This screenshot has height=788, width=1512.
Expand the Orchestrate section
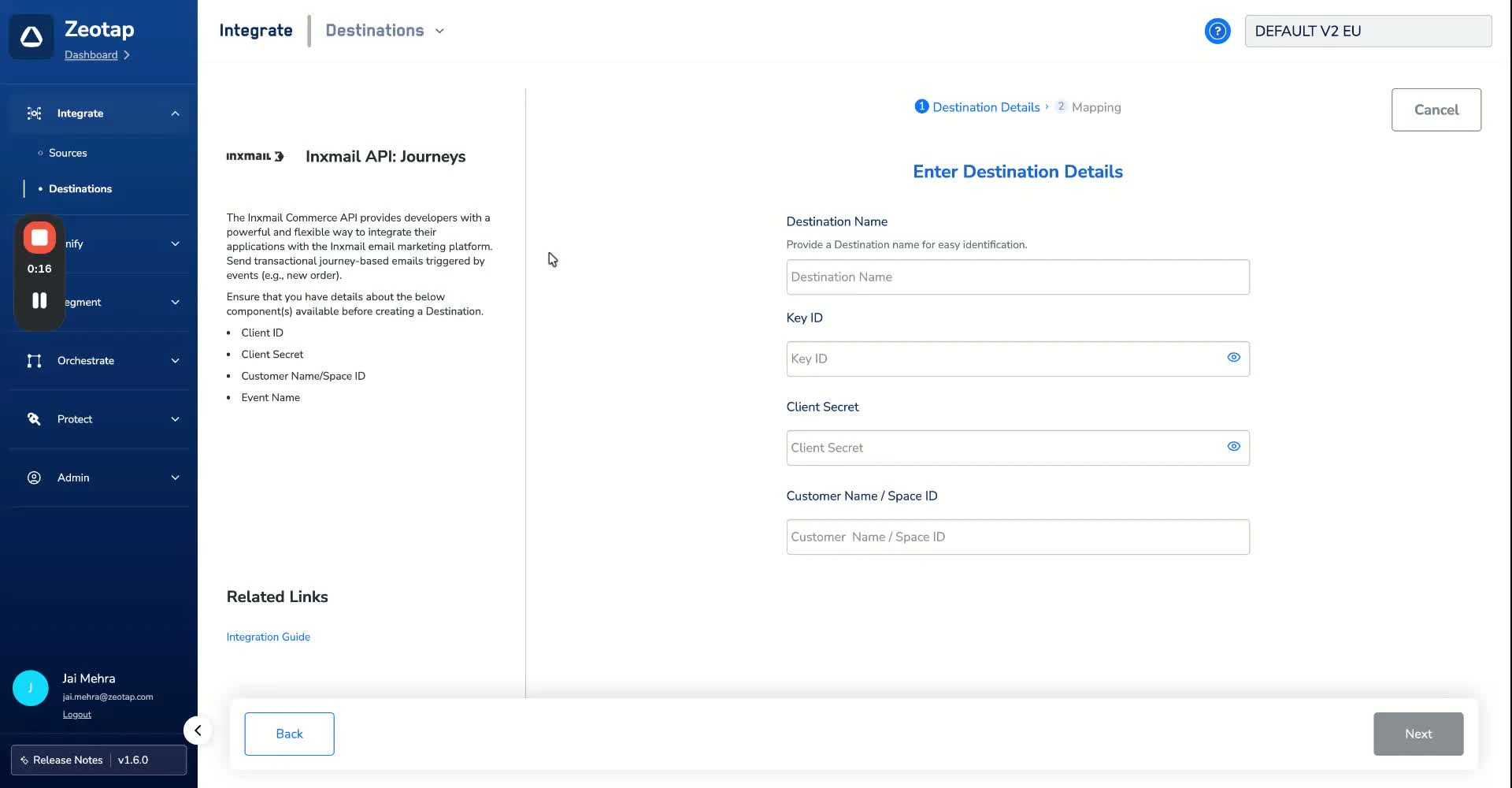pos(175,361)
